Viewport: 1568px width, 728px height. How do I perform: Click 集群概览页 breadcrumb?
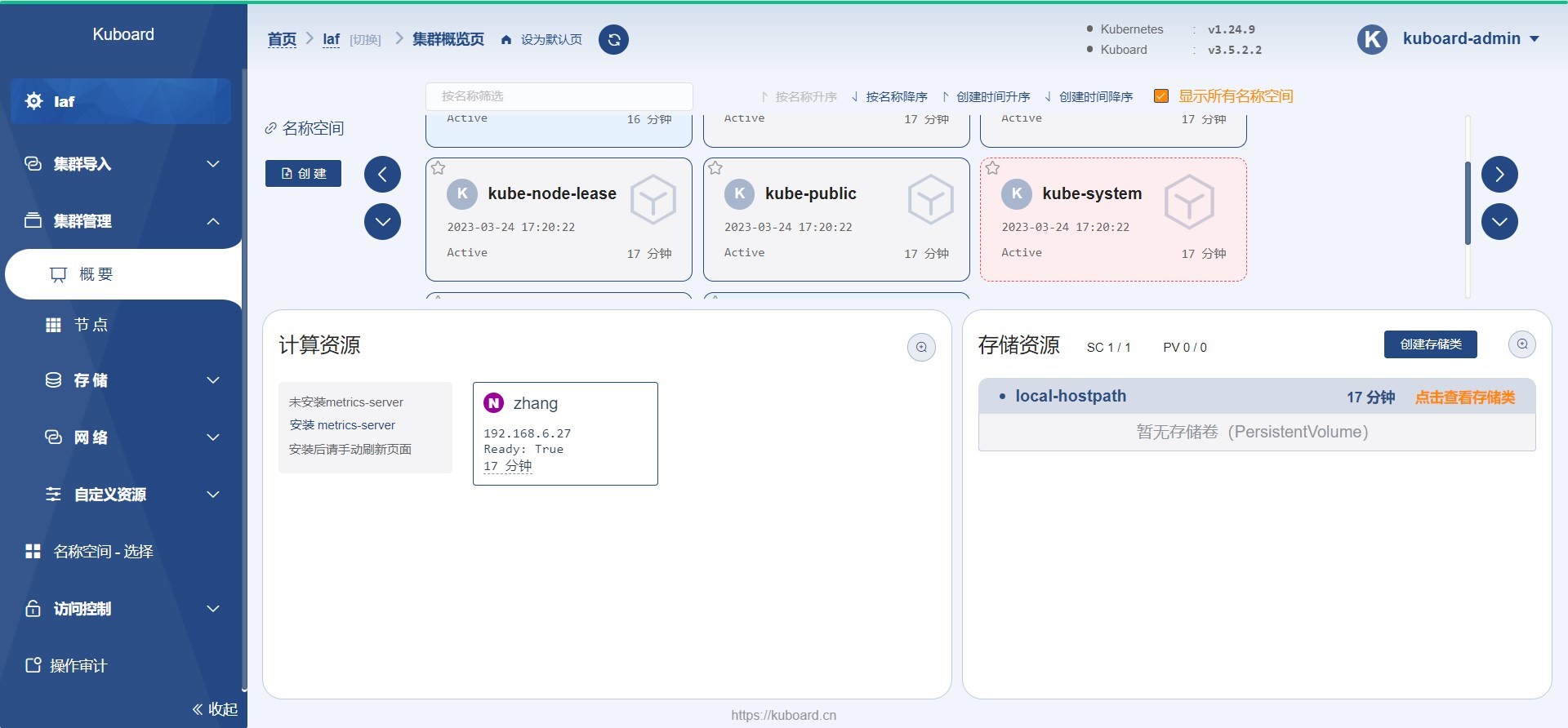point(448,39)
